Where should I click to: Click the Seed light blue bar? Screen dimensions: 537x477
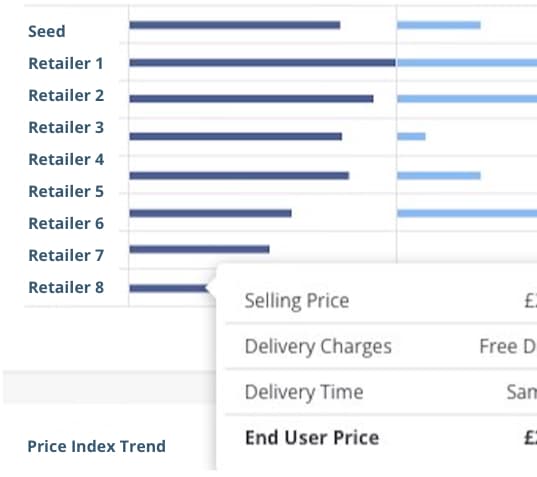(439, 25)
